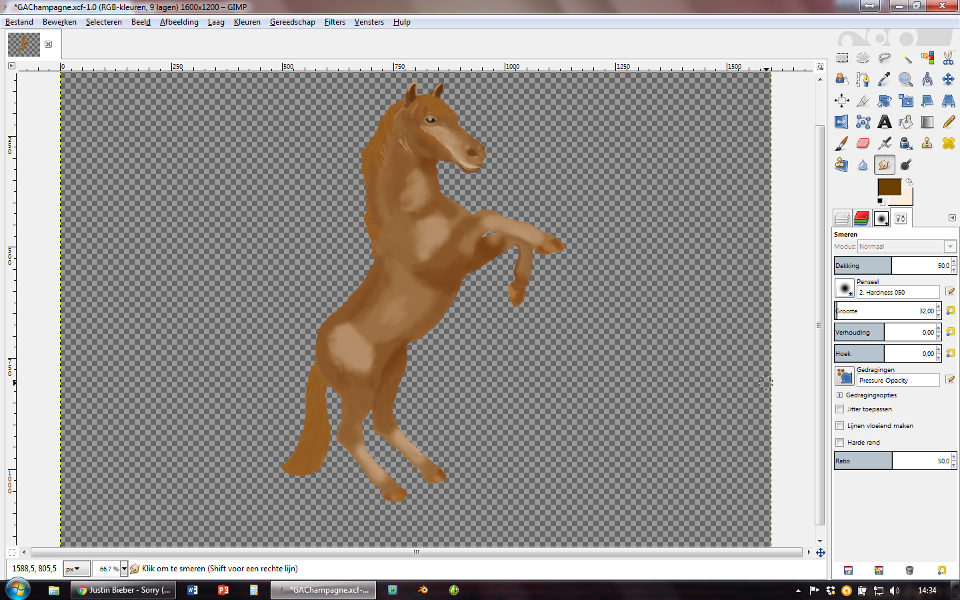Pick the Text tool

point(884,122)
